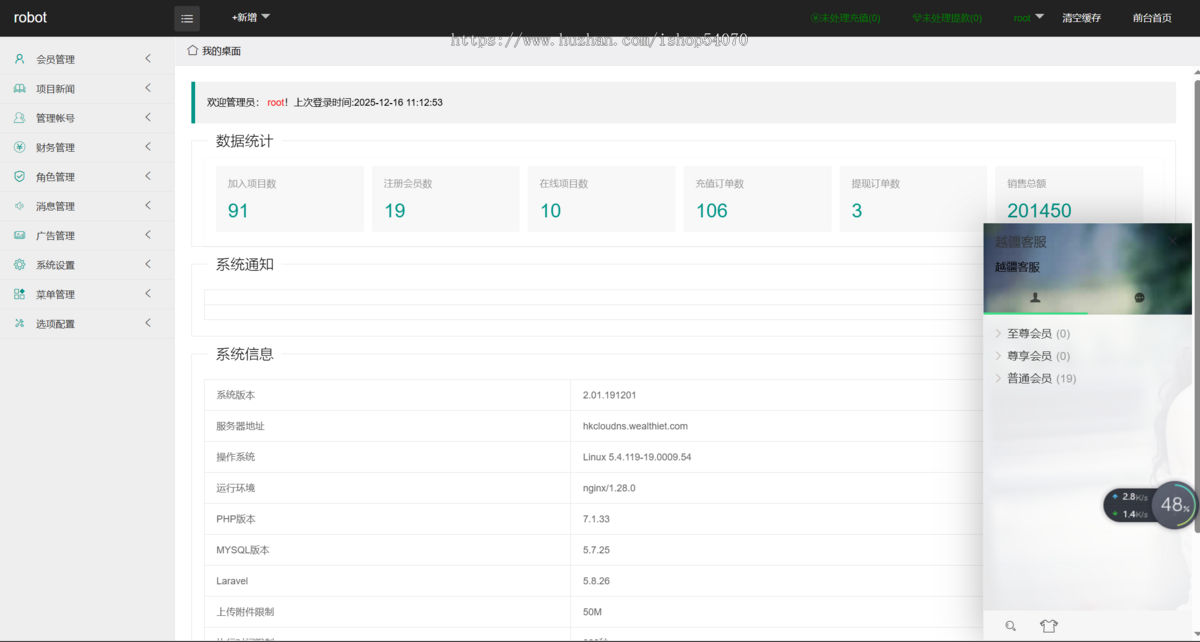The height and width of the screenshot is (642, 1200).
Task: Click the 项目新闻 book icon
Action: click(19, 88)
